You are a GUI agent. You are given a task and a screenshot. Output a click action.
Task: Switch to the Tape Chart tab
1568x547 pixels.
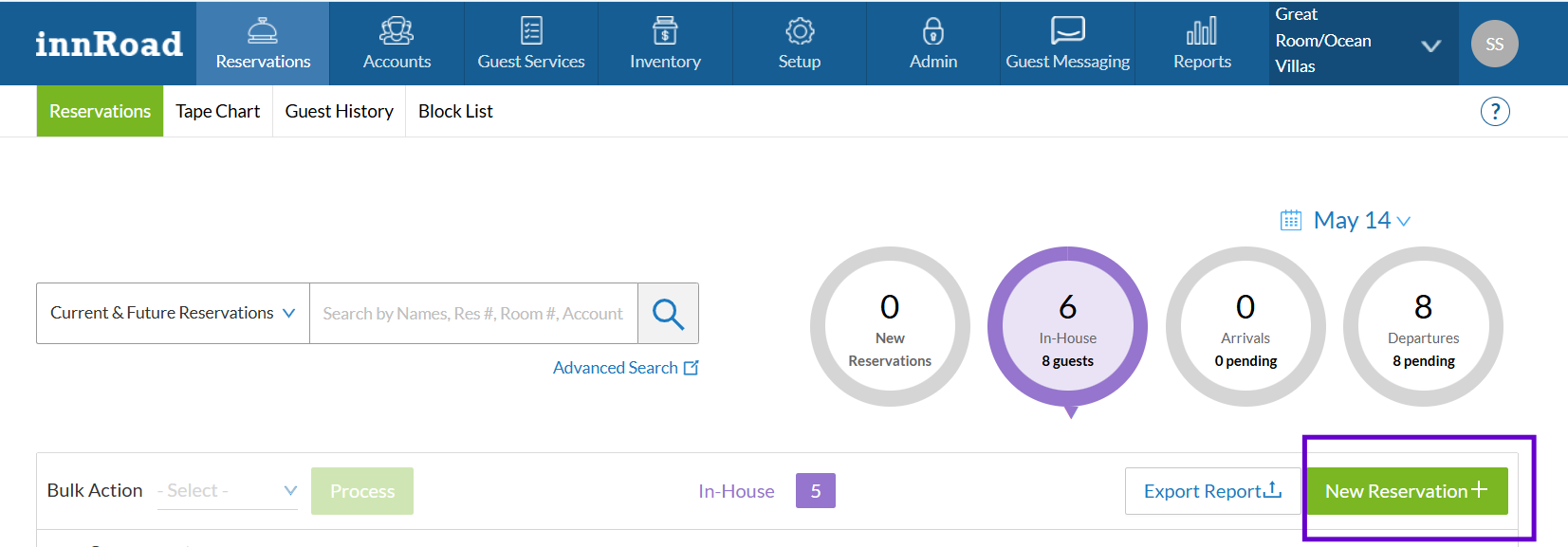click(217, 111)
